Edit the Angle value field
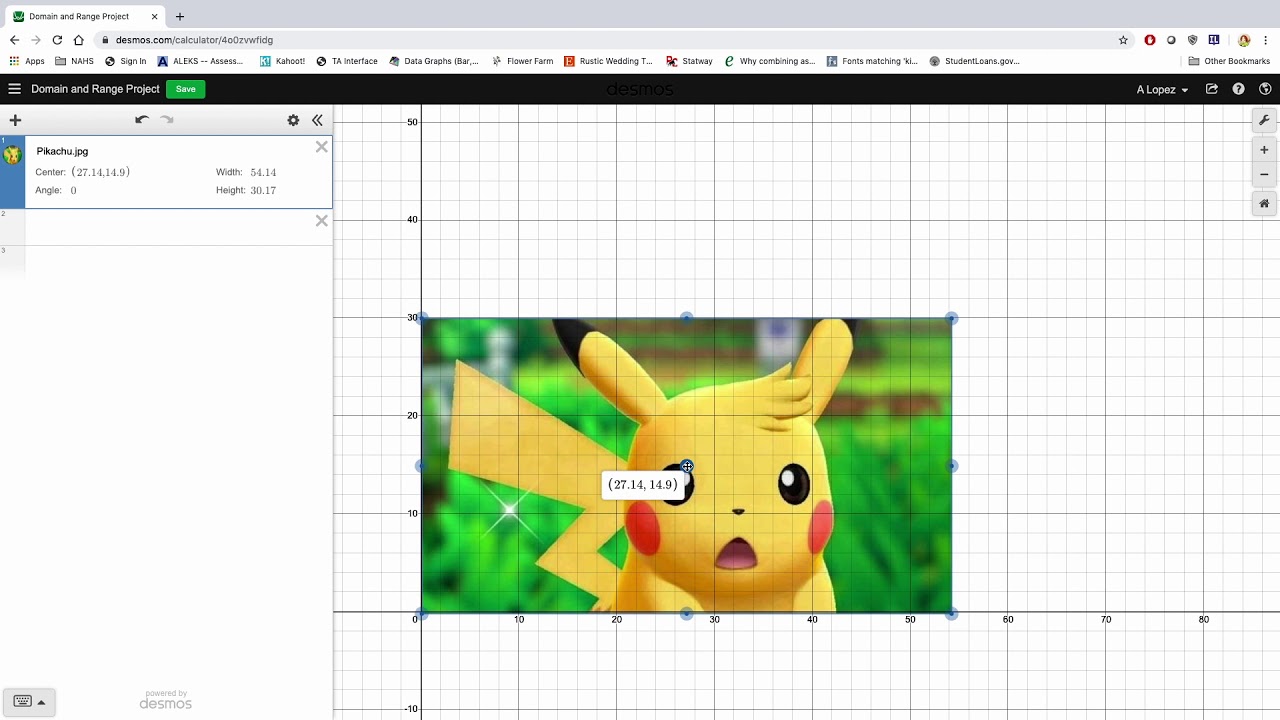 pyautogui.click(x=73, y=190)
